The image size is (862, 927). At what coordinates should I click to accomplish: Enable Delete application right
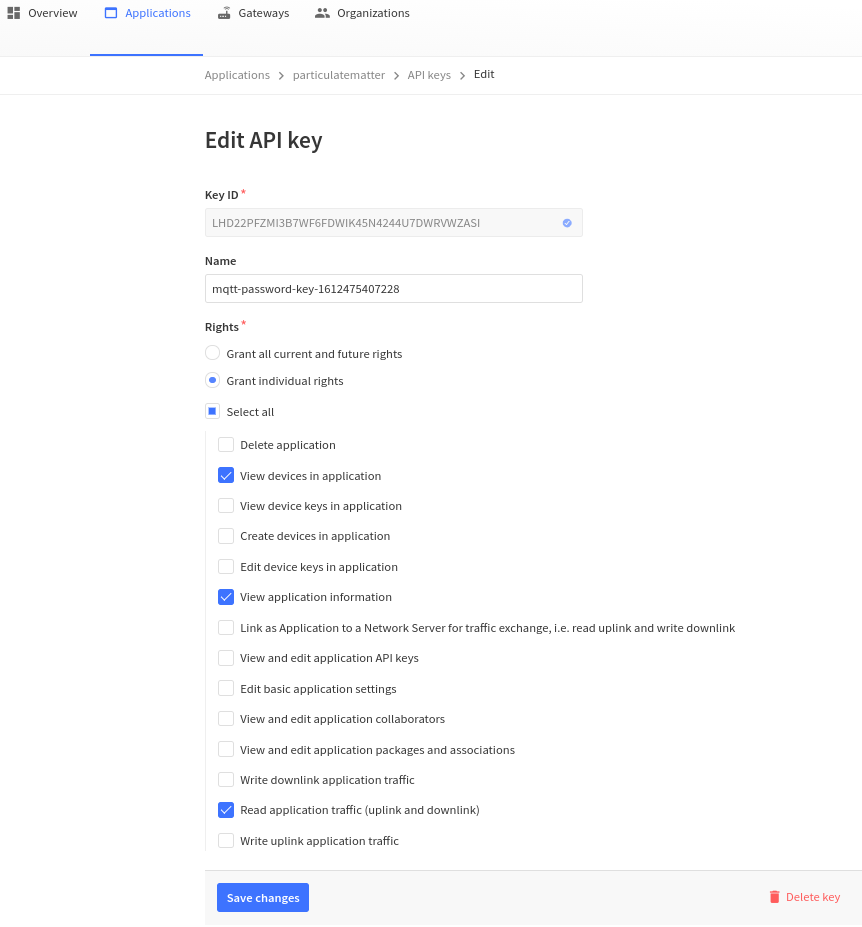pyautogui.click(x=226, y=445)
